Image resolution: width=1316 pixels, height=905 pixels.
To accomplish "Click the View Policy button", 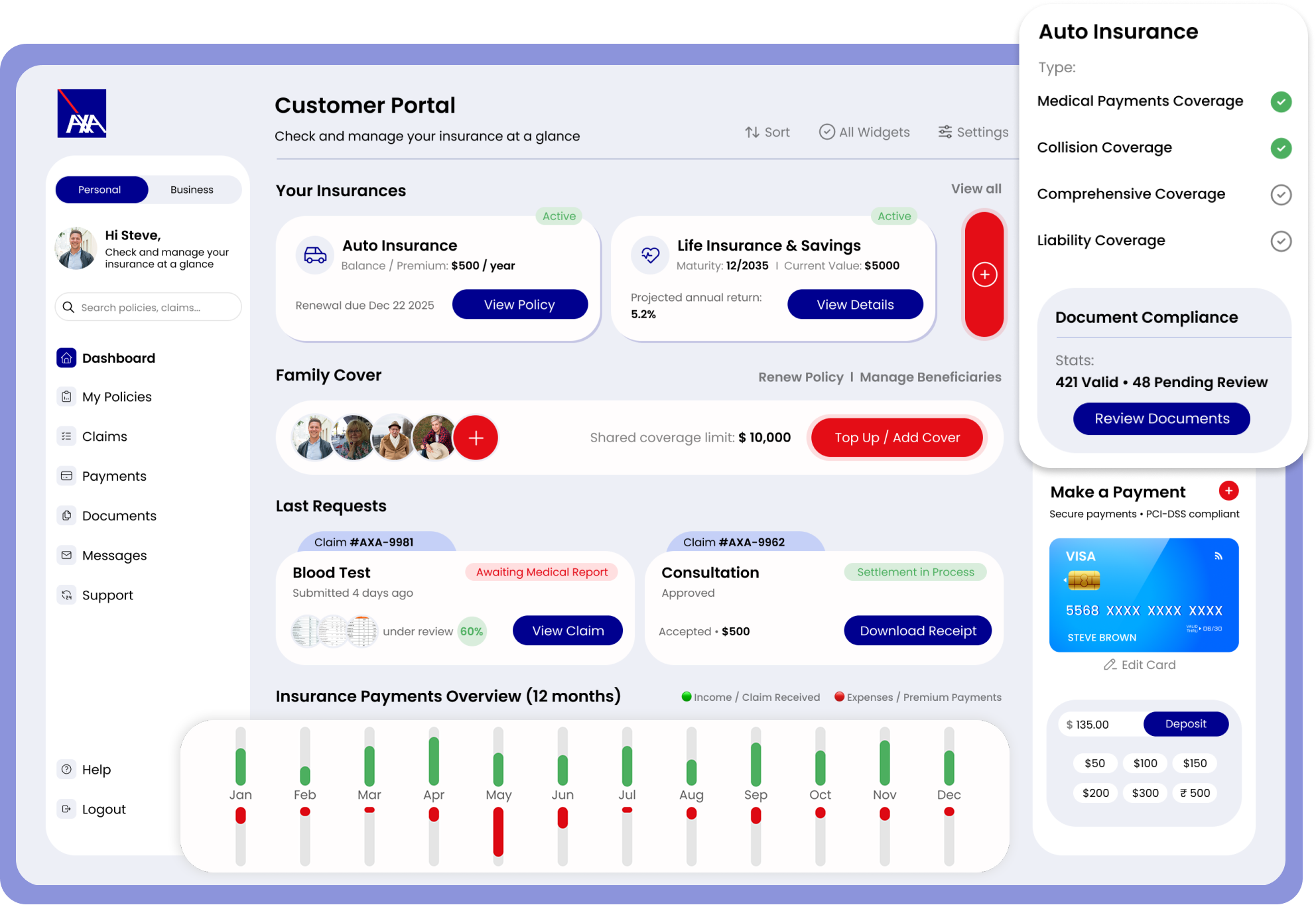I will pos(519,304).
